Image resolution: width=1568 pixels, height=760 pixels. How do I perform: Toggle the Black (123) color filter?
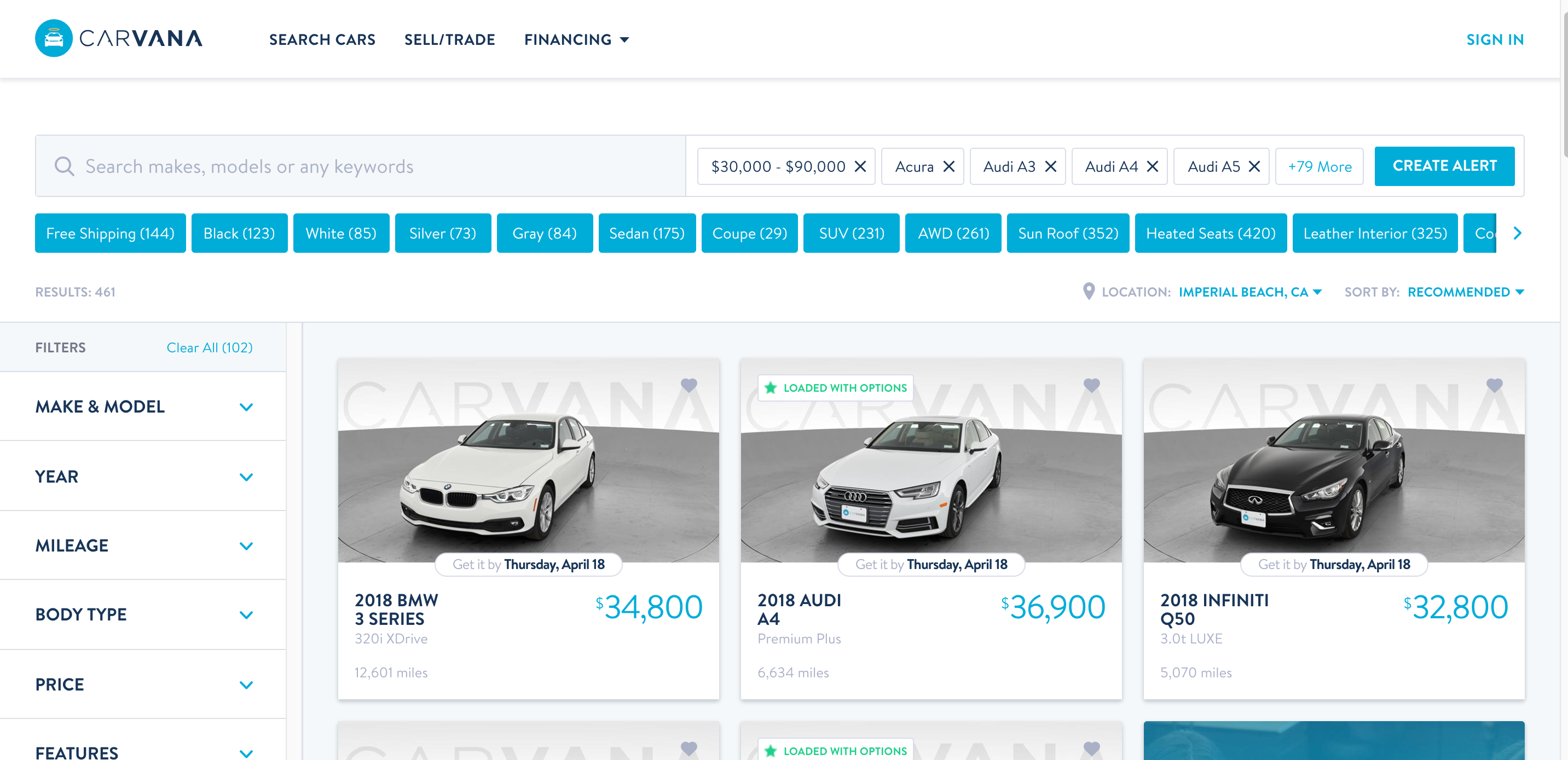pyautogui.click(x=239, y=233)
